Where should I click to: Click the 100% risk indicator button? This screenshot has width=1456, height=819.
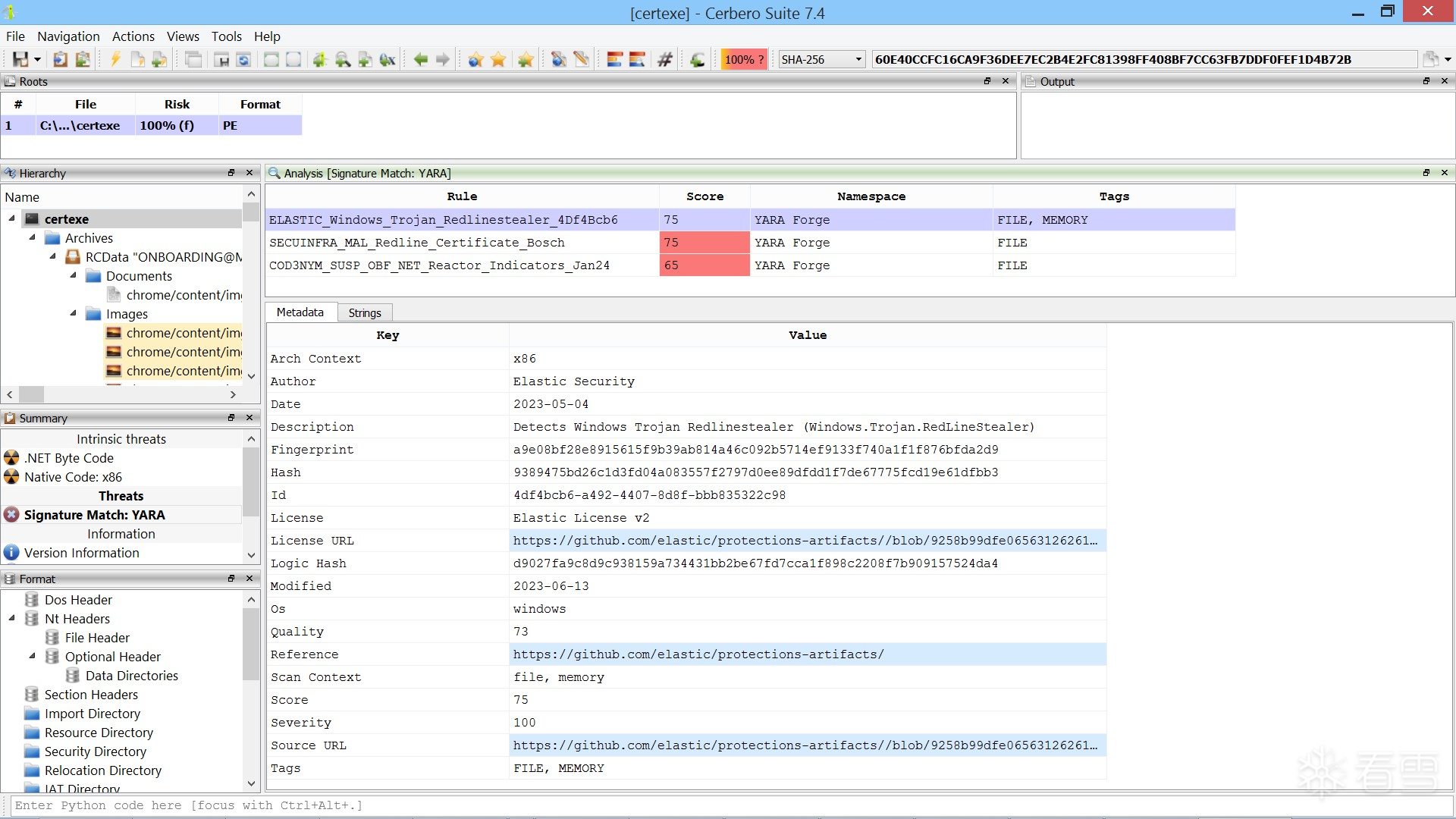tap(743, 59)
